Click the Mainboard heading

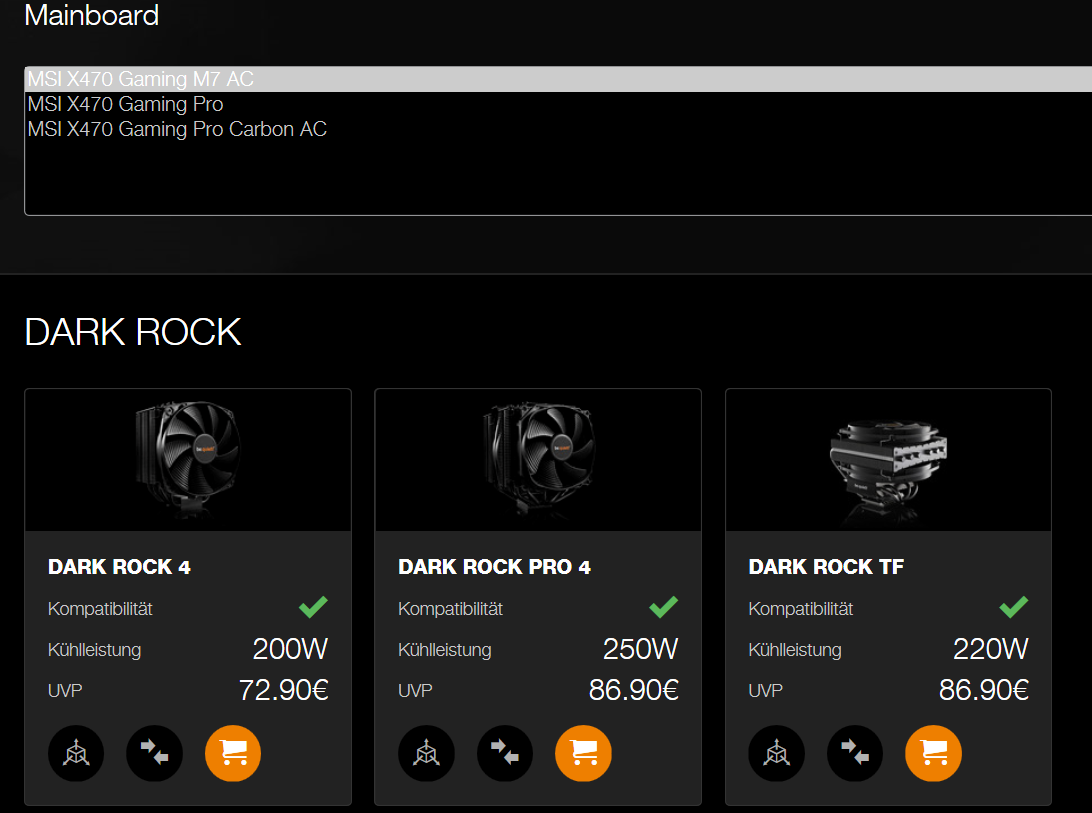(92, 15)
